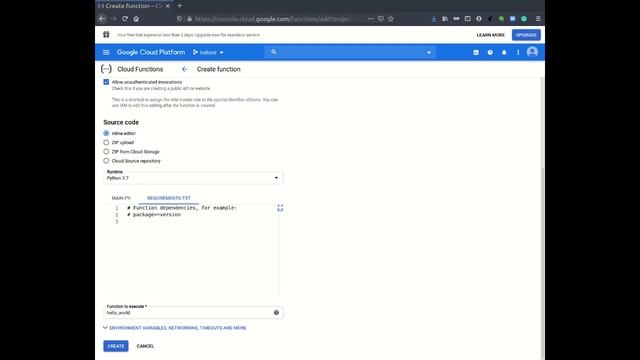The width and height of the screenshot is (640, 360).
Task: Expand Environment variables, networking, timeouts section
Action: tap(175, 328)
